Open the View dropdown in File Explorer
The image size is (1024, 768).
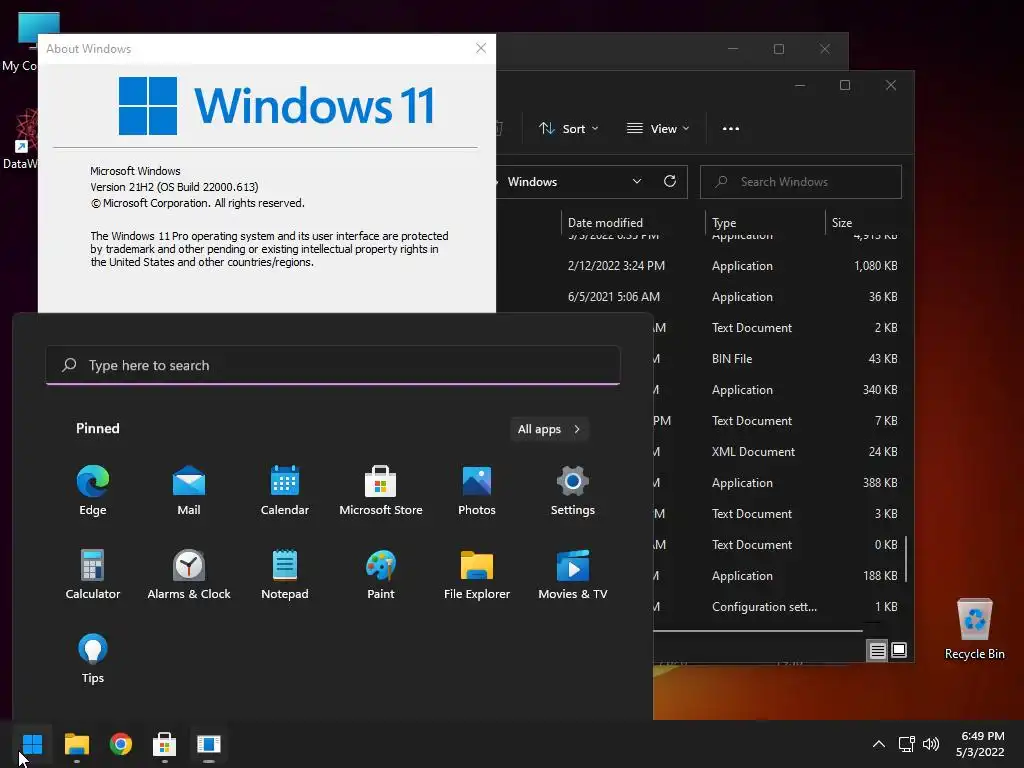(x=658, y=129)
